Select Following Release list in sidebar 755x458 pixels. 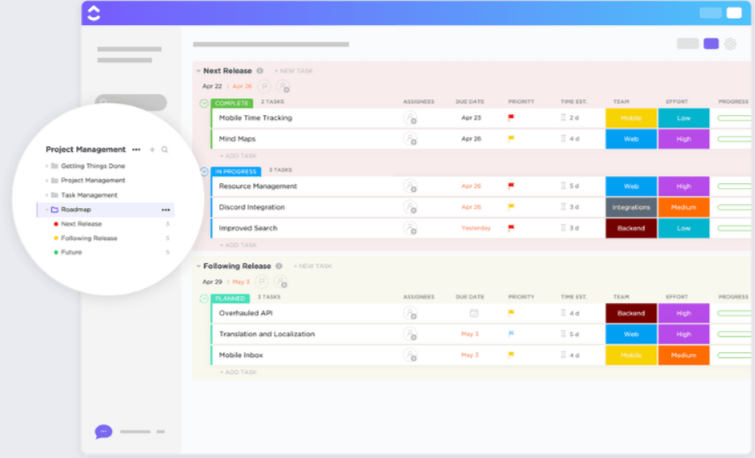pos(89,238)
